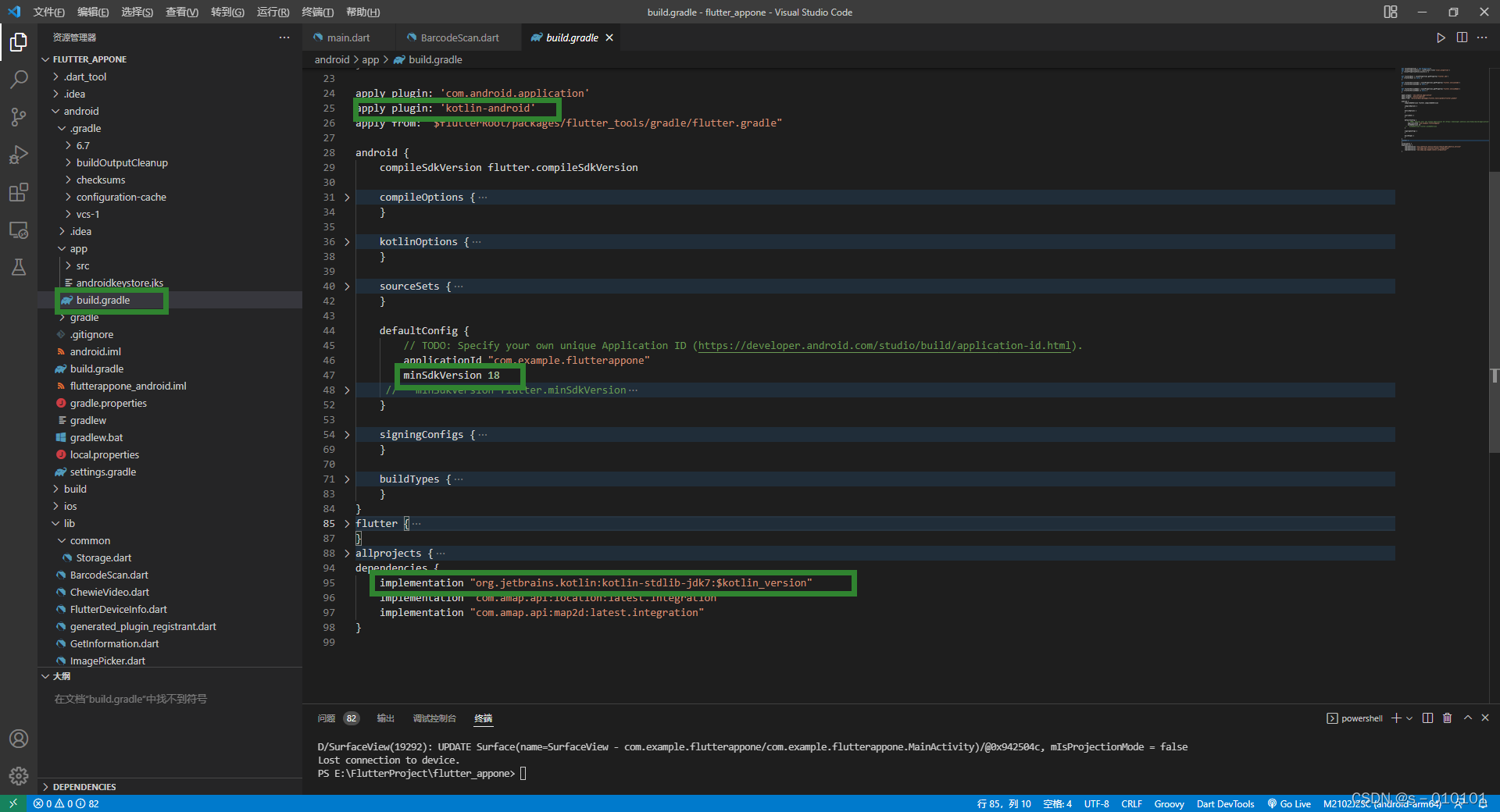The height and width of the screenshot is (812, 1500).
Task: Open the Manage gear icon
Action: (x=19, y=776)
